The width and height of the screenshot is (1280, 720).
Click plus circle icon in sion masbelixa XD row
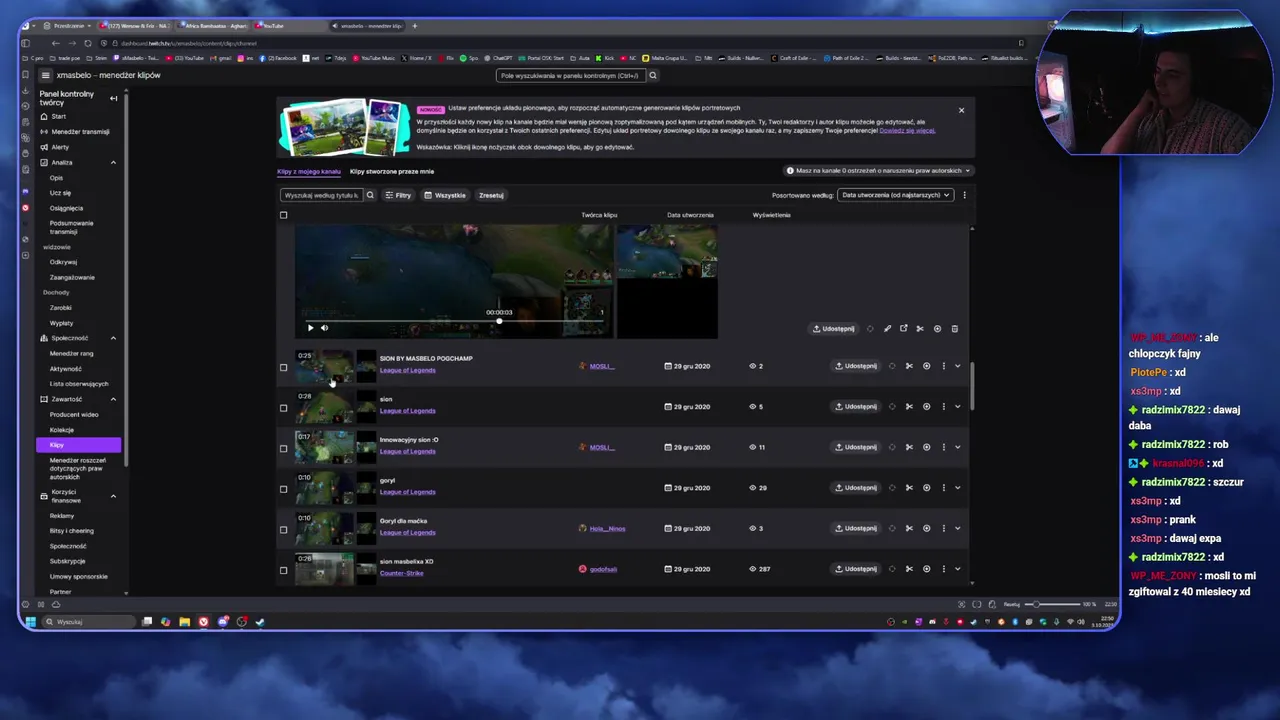(x=926, y=569)
